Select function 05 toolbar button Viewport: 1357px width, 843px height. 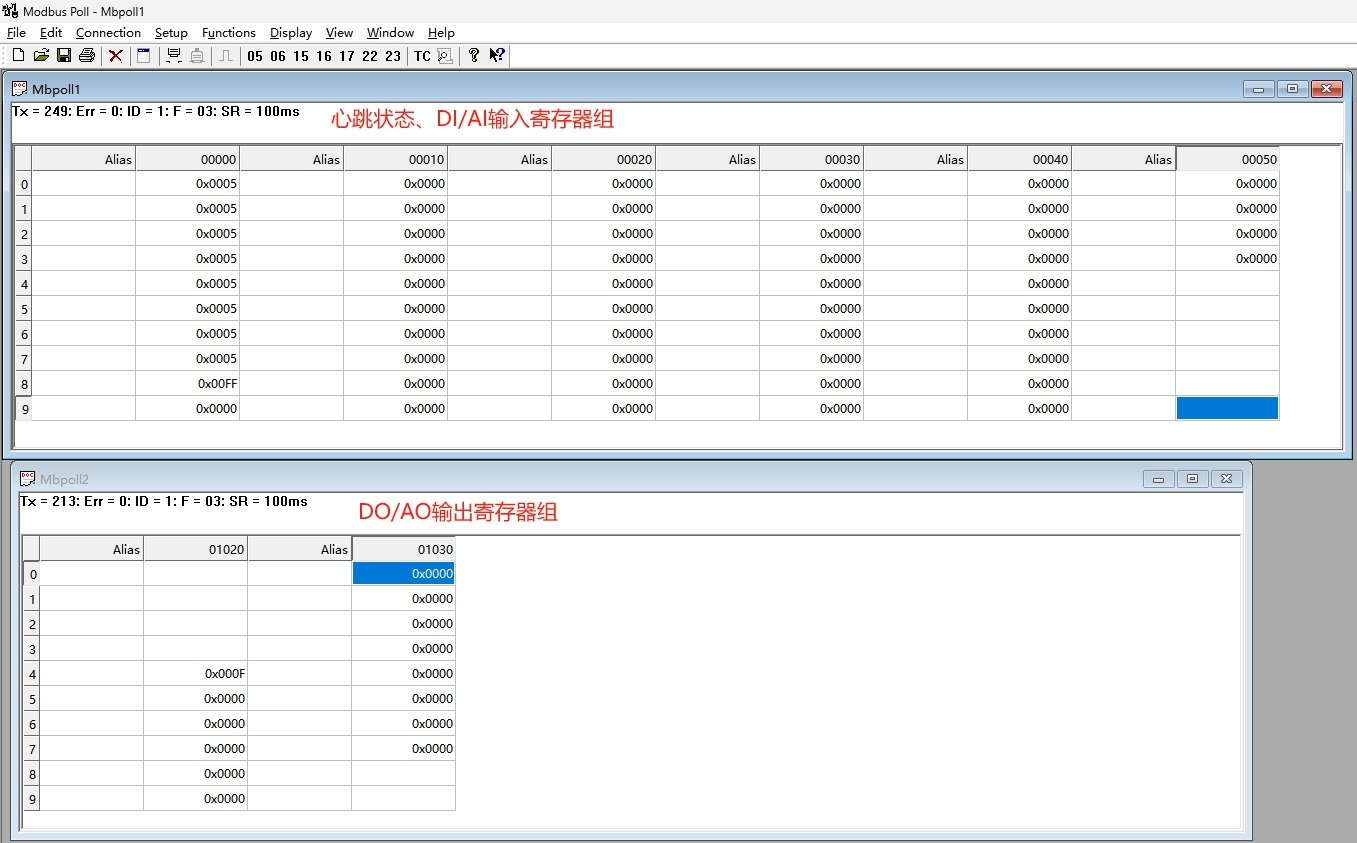[x=255, y=56]
